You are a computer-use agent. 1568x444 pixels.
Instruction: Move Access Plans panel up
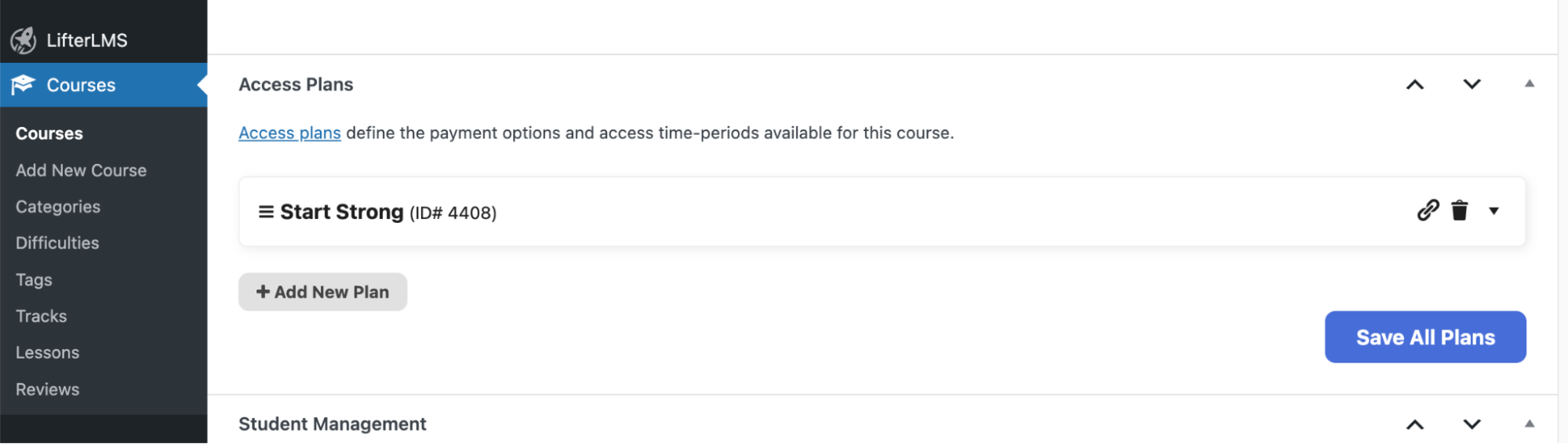[1414, 85]
